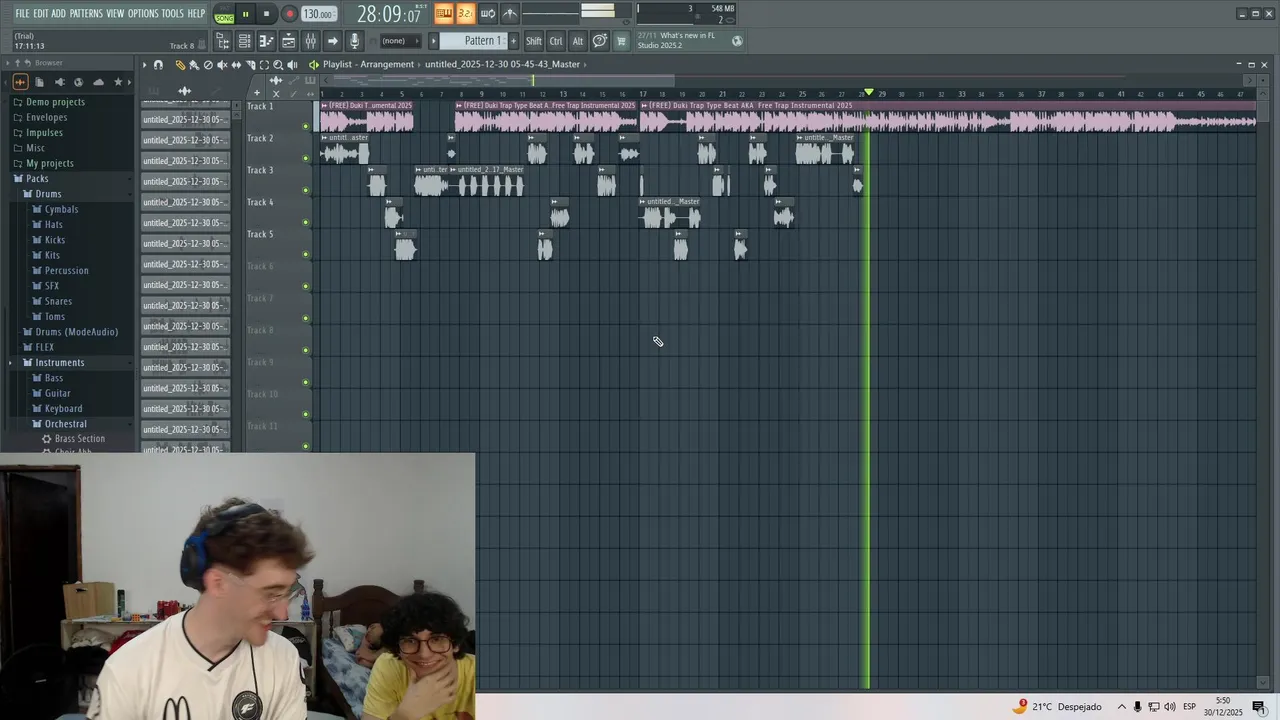Show browser plugin database tab icon
The width and height of the screenshot is (1280, 720).
click(x=60, y=82)
